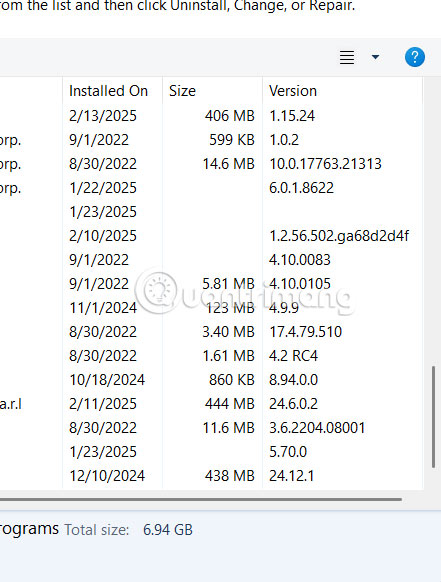
Task: Click the 444 MB size value
Action: pos(229,404)
